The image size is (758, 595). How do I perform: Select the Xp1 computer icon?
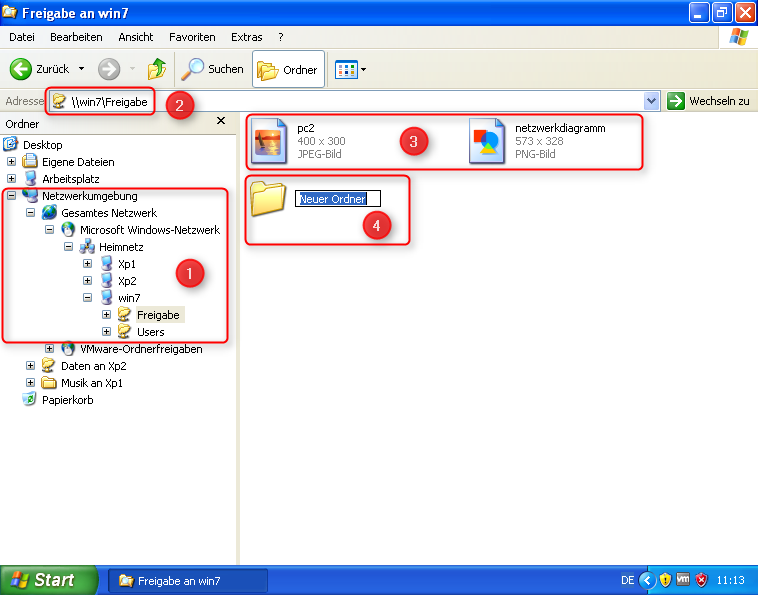click(x=106, y=263)
